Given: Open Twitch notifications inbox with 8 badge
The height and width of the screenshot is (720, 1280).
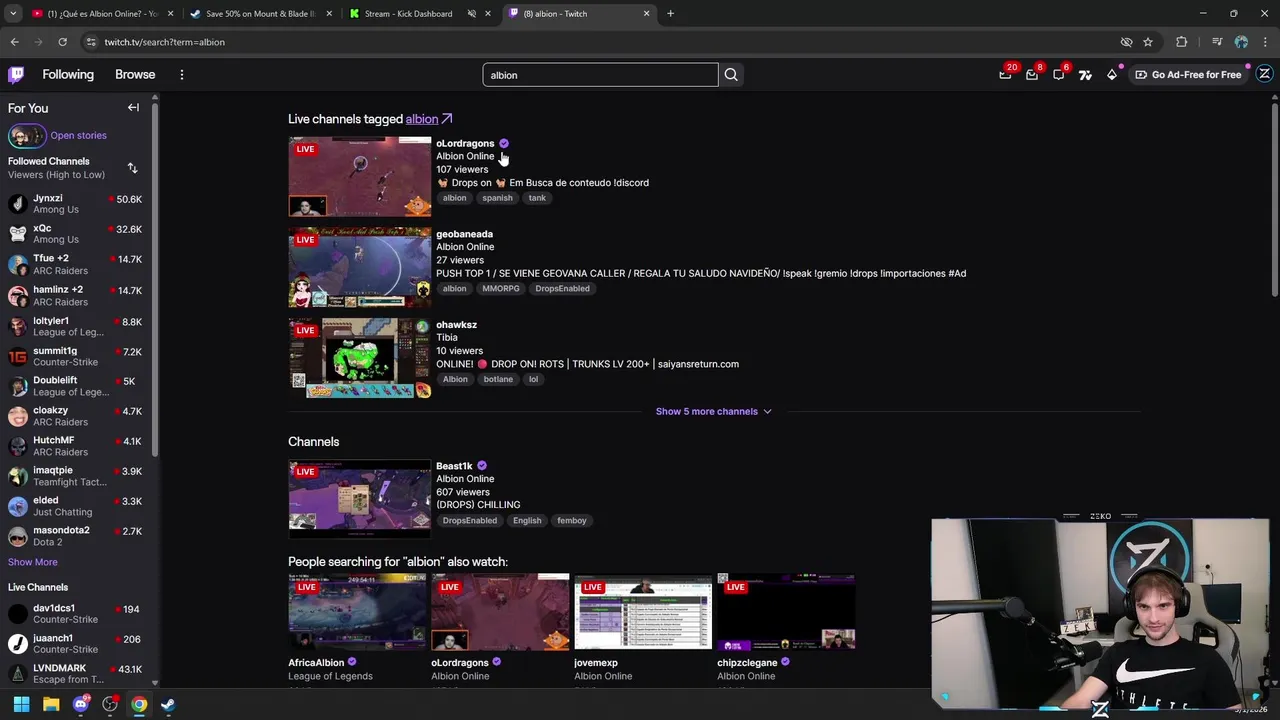Looking at the screenshot, I should coord(1032,75).
